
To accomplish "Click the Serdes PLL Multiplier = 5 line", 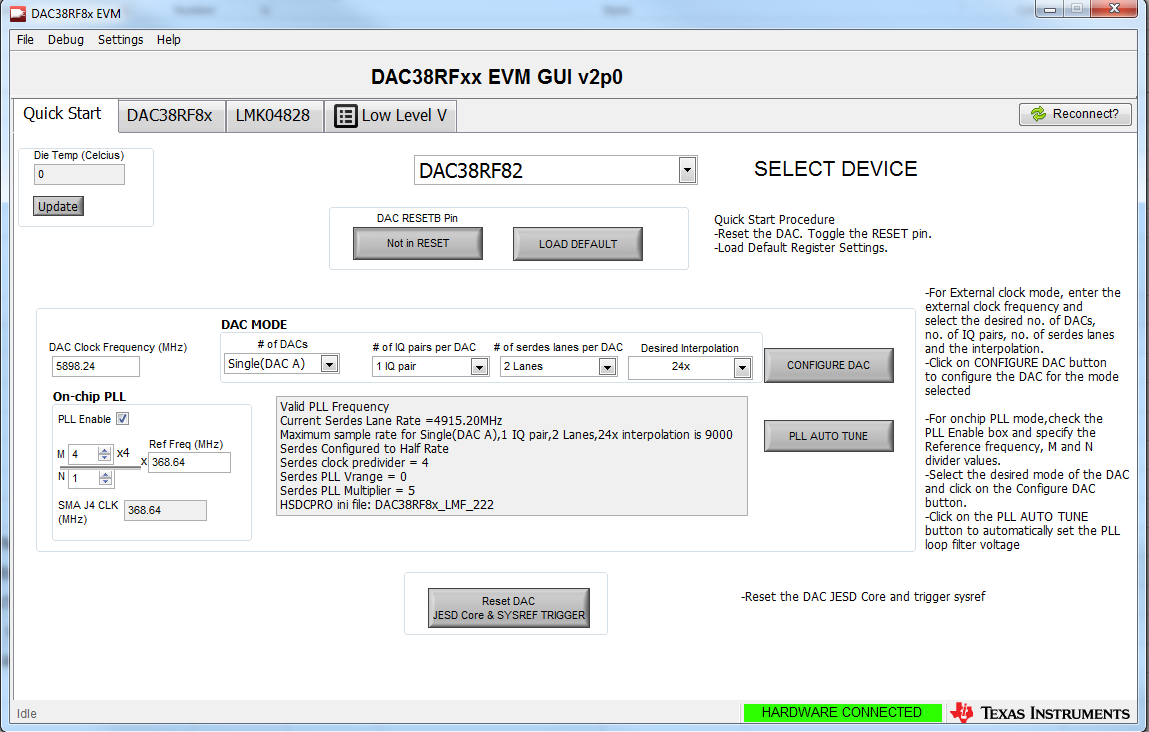I will tap(347, 491).
